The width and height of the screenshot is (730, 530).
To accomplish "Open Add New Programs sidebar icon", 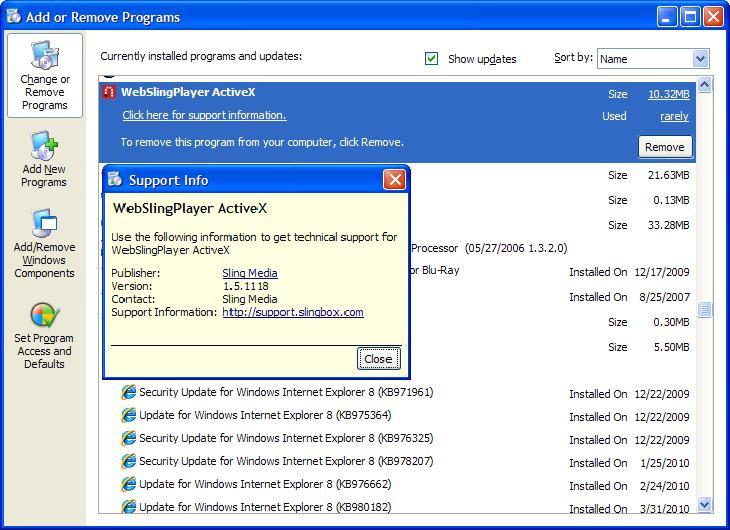I will [x=44, y=159].
